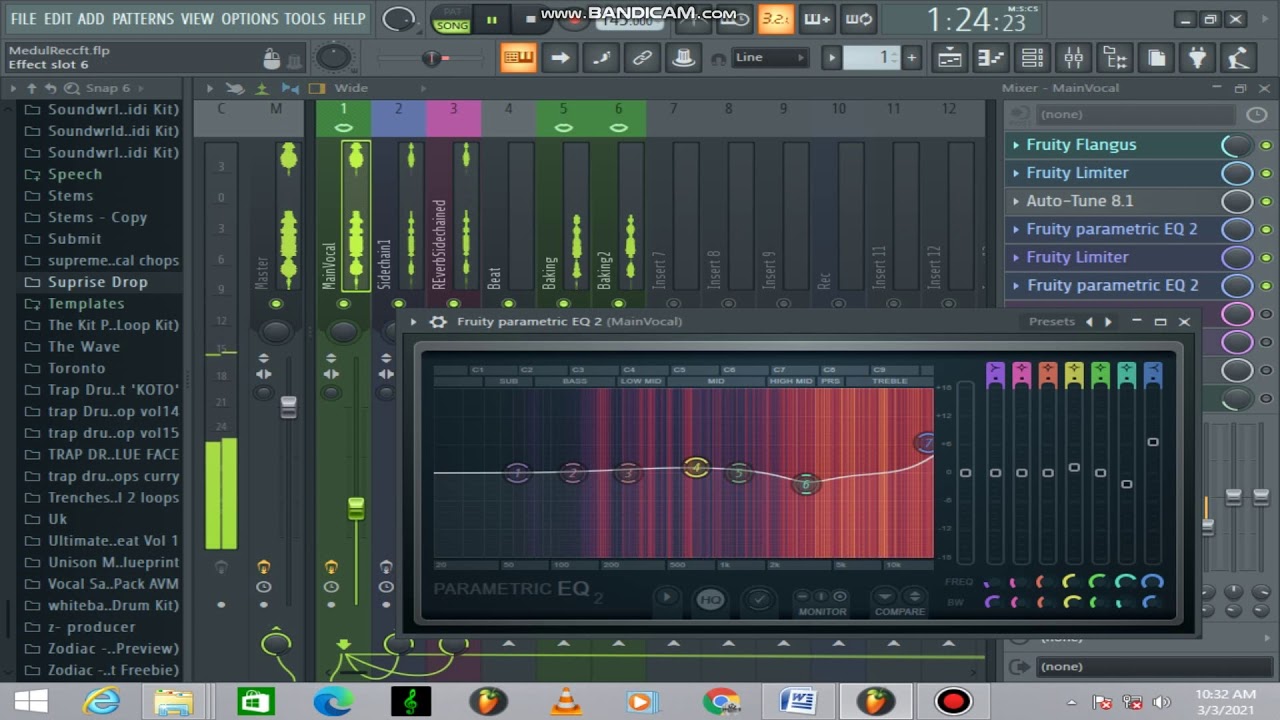Open the Channel rack view

[1032, 58]
